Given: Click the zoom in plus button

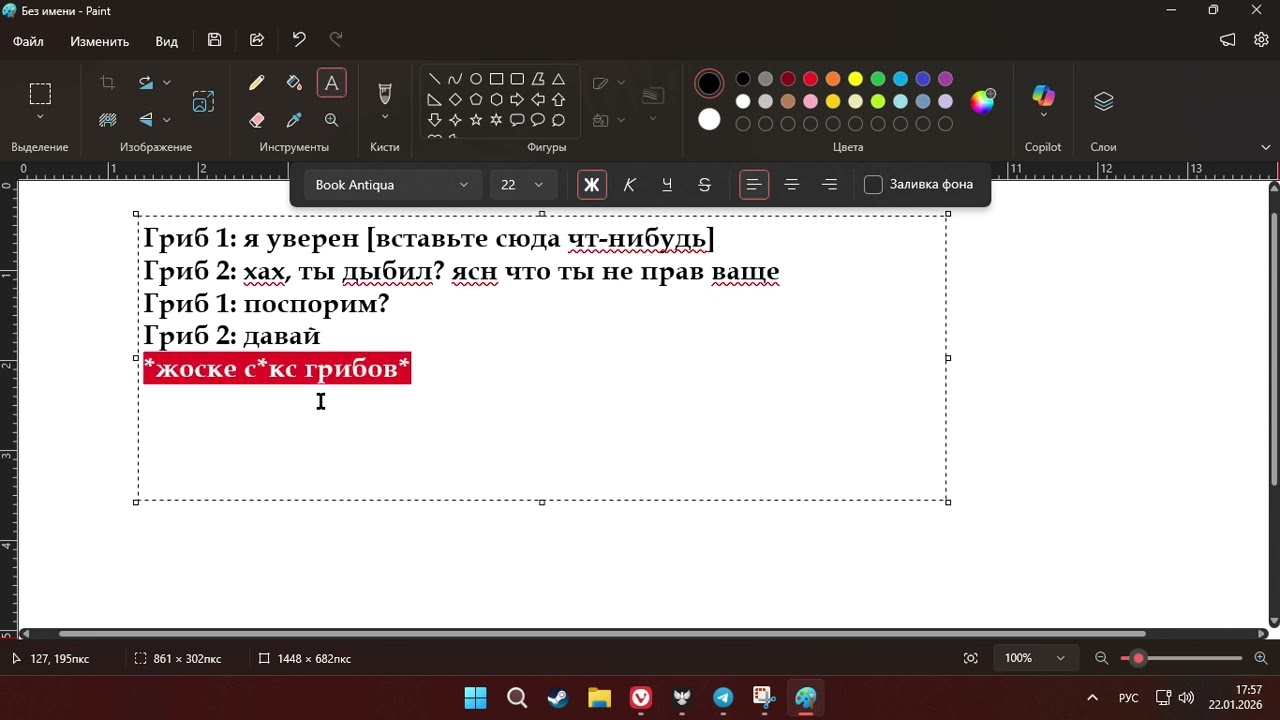Looking at the screenshot, I should [1261, 658].
